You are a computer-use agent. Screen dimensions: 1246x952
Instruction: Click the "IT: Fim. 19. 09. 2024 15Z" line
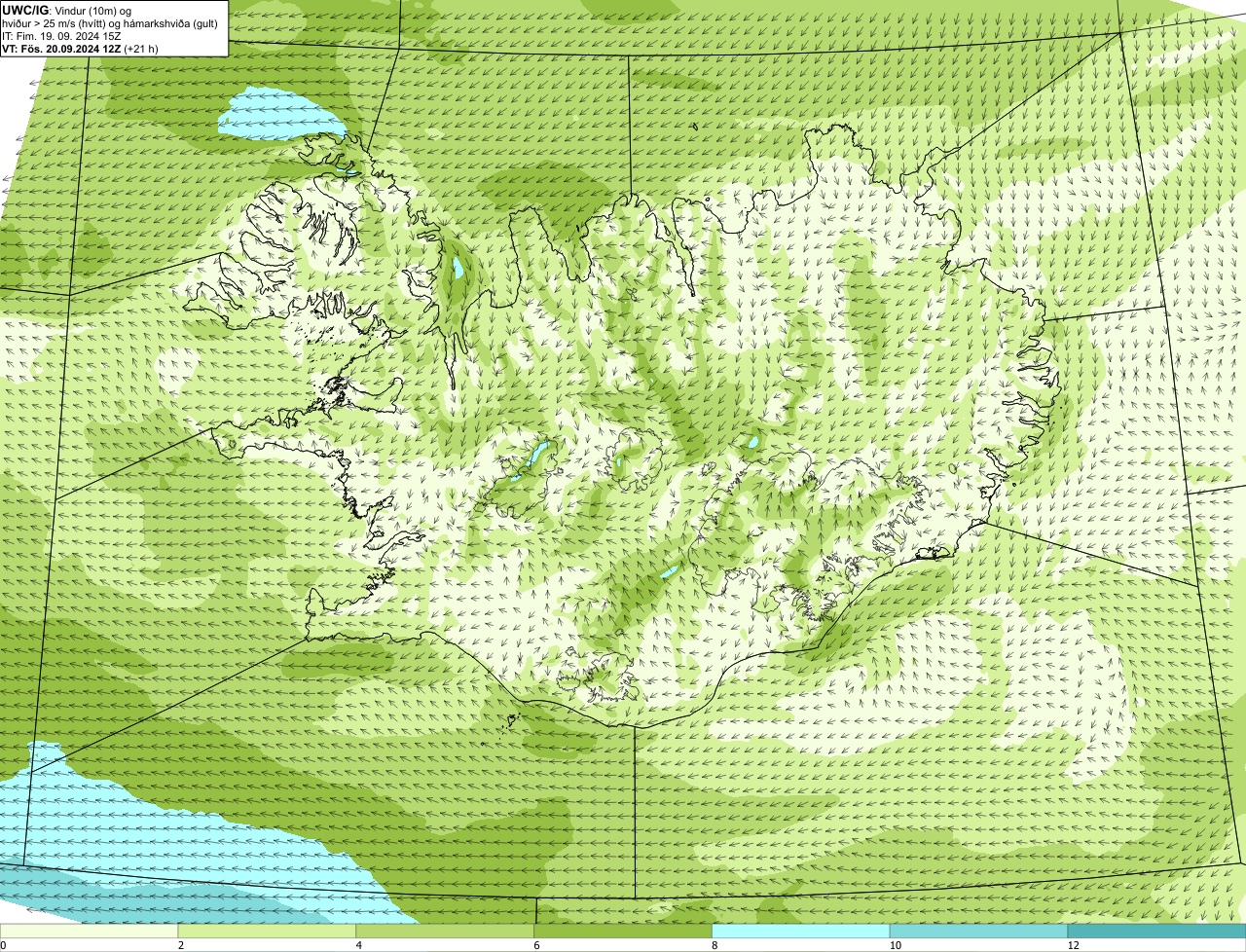(x=61, y=36)
